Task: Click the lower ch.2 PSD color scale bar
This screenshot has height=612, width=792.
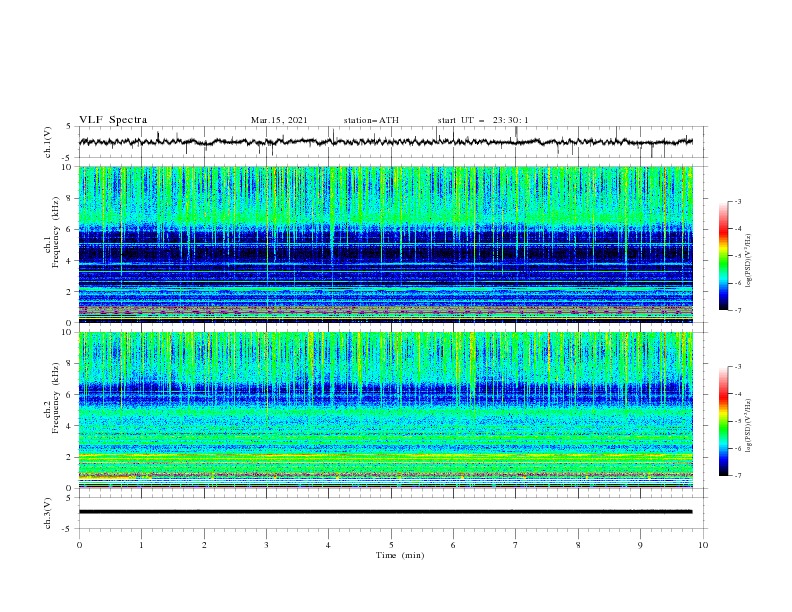Action: (x=723, y=421)
